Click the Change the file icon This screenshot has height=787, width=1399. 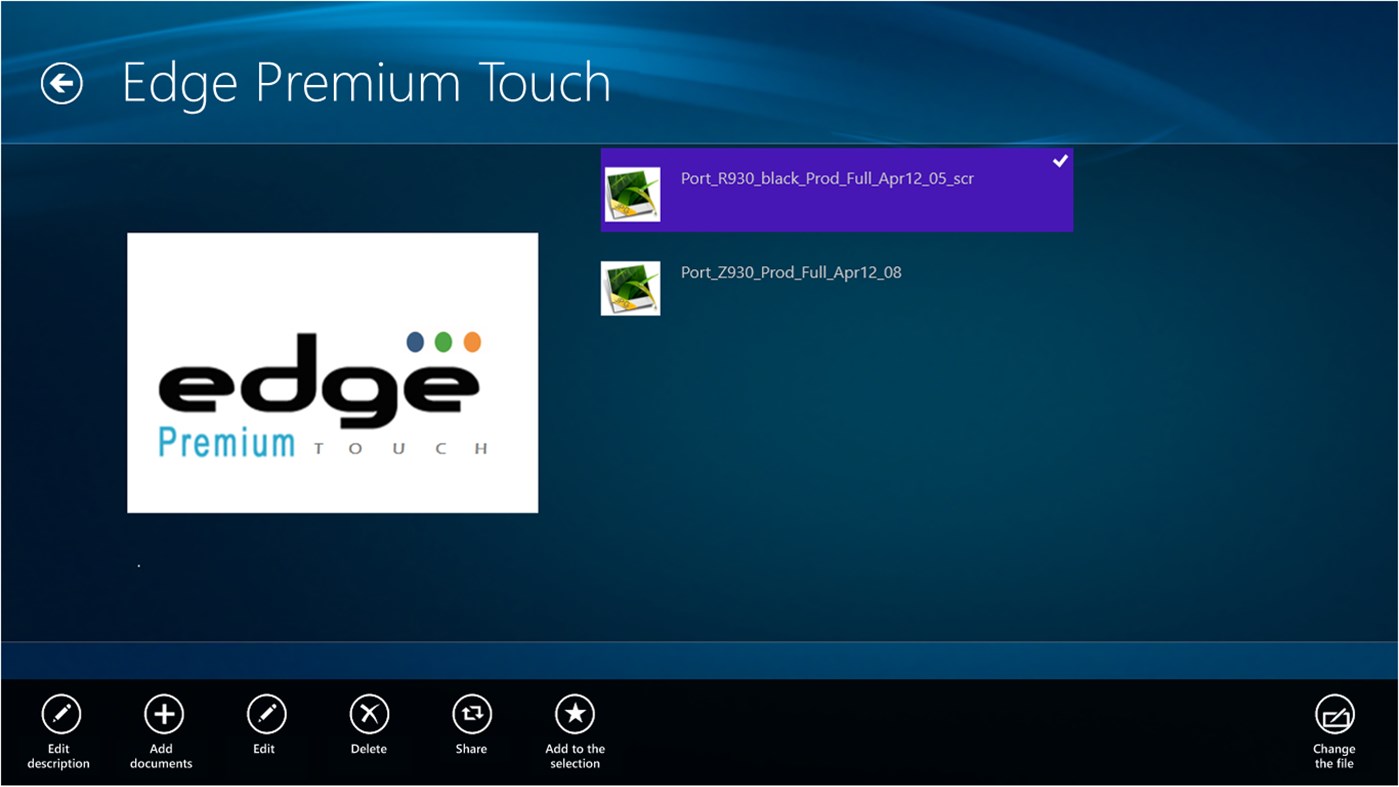[x=1334, y=714]
